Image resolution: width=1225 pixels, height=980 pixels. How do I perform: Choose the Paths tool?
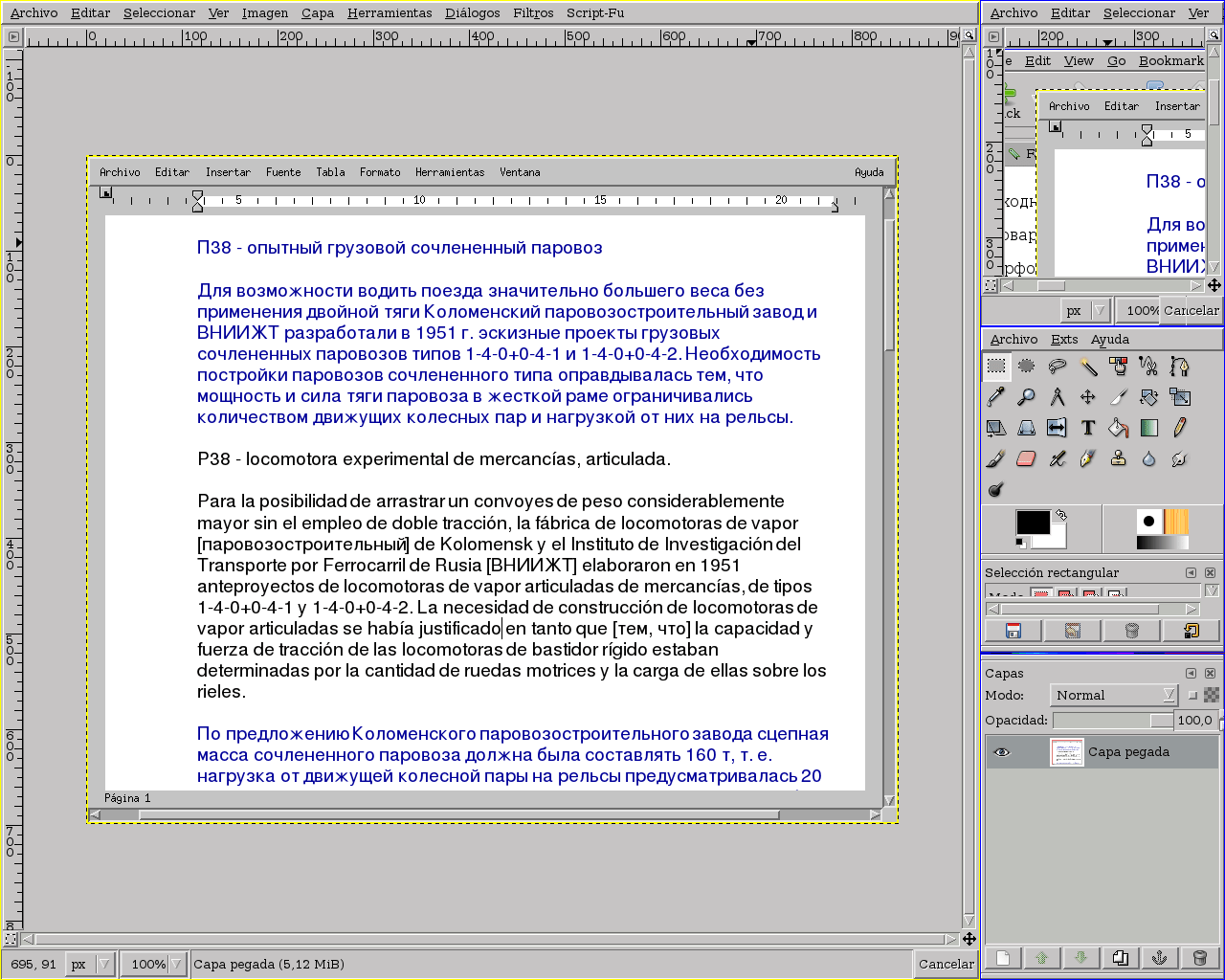click(1180, 367)
